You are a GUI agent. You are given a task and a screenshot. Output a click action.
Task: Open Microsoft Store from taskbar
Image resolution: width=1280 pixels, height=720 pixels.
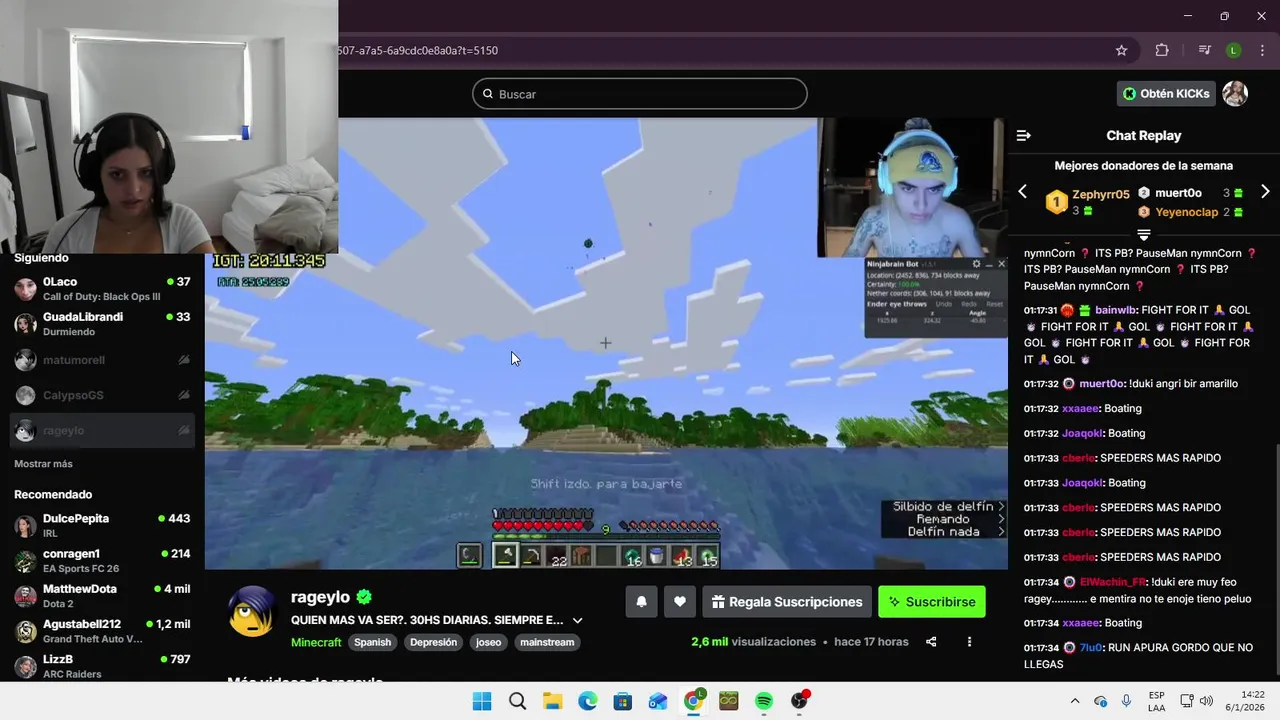[623, 701]
